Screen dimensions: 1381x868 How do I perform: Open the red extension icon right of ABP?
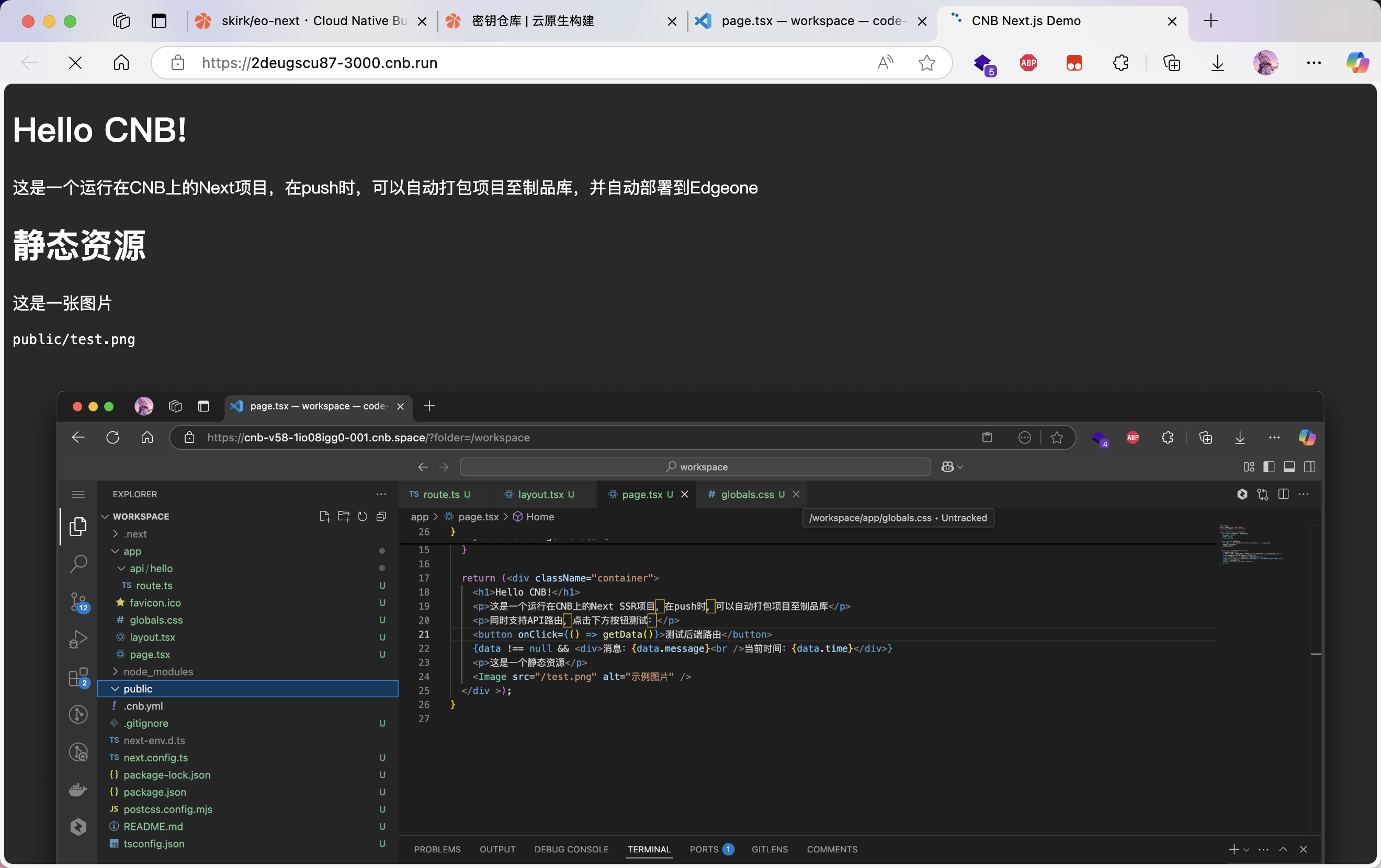1073,63
